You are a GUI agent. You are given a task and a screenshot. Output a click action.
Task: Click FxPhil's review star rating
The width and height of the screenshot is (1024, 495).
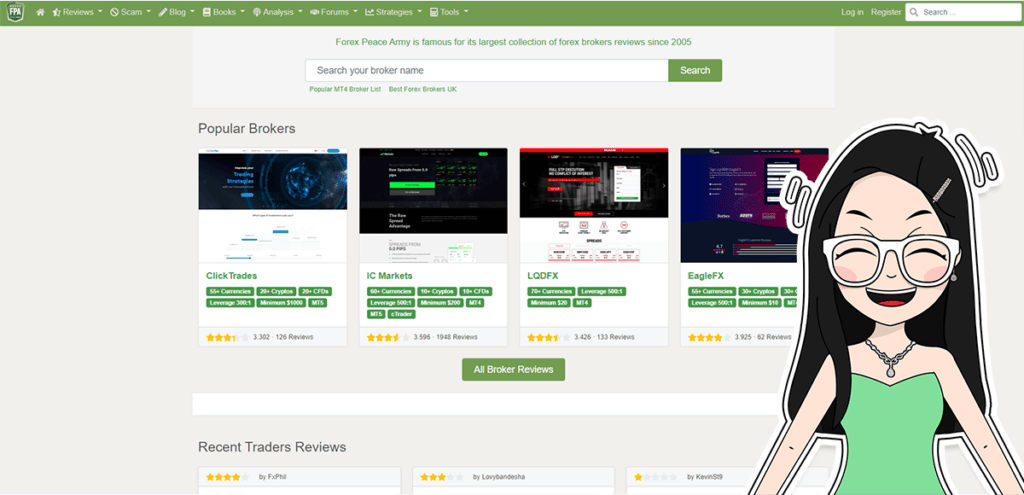tap(227, 477)
